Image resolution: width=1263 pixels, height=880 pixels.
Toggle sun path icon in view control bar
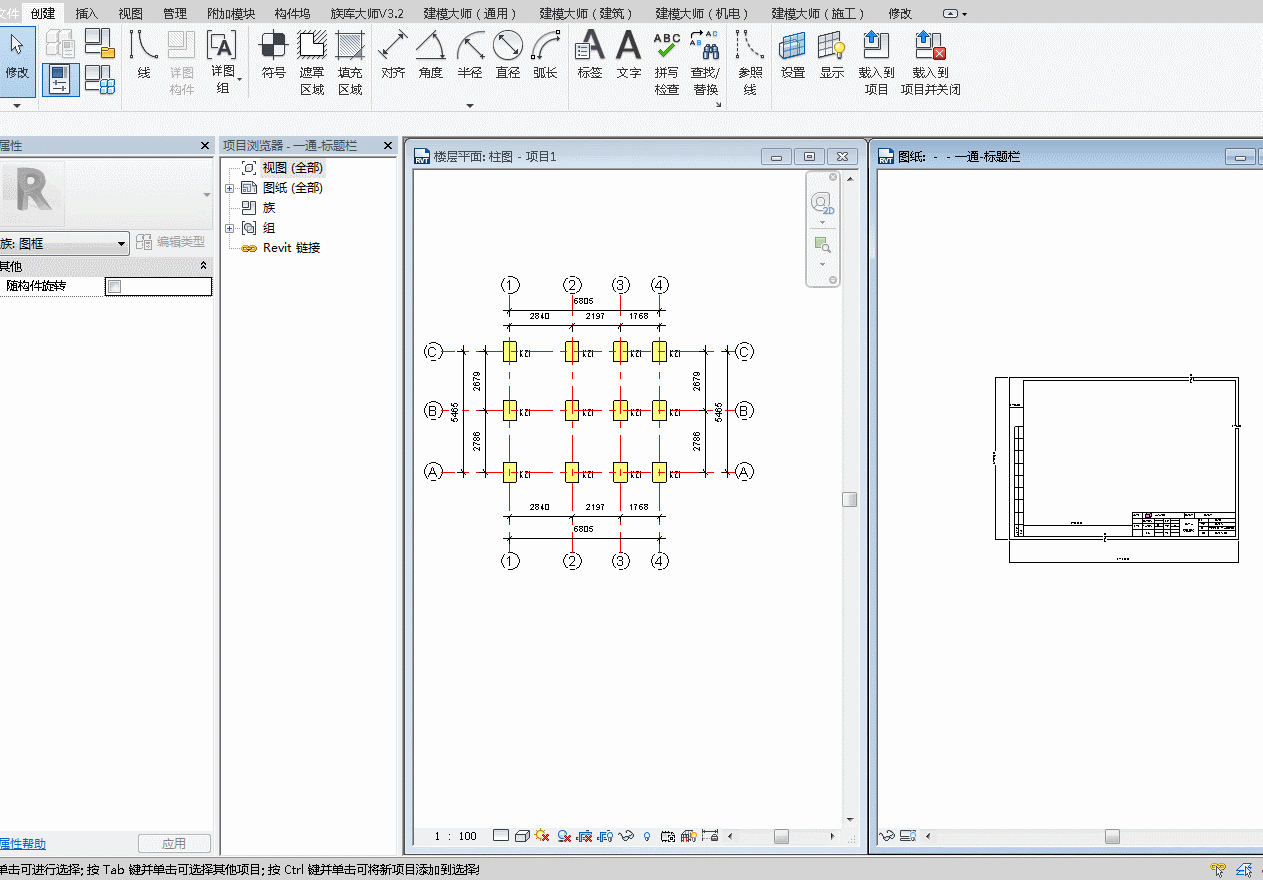[x=542, y=836]
